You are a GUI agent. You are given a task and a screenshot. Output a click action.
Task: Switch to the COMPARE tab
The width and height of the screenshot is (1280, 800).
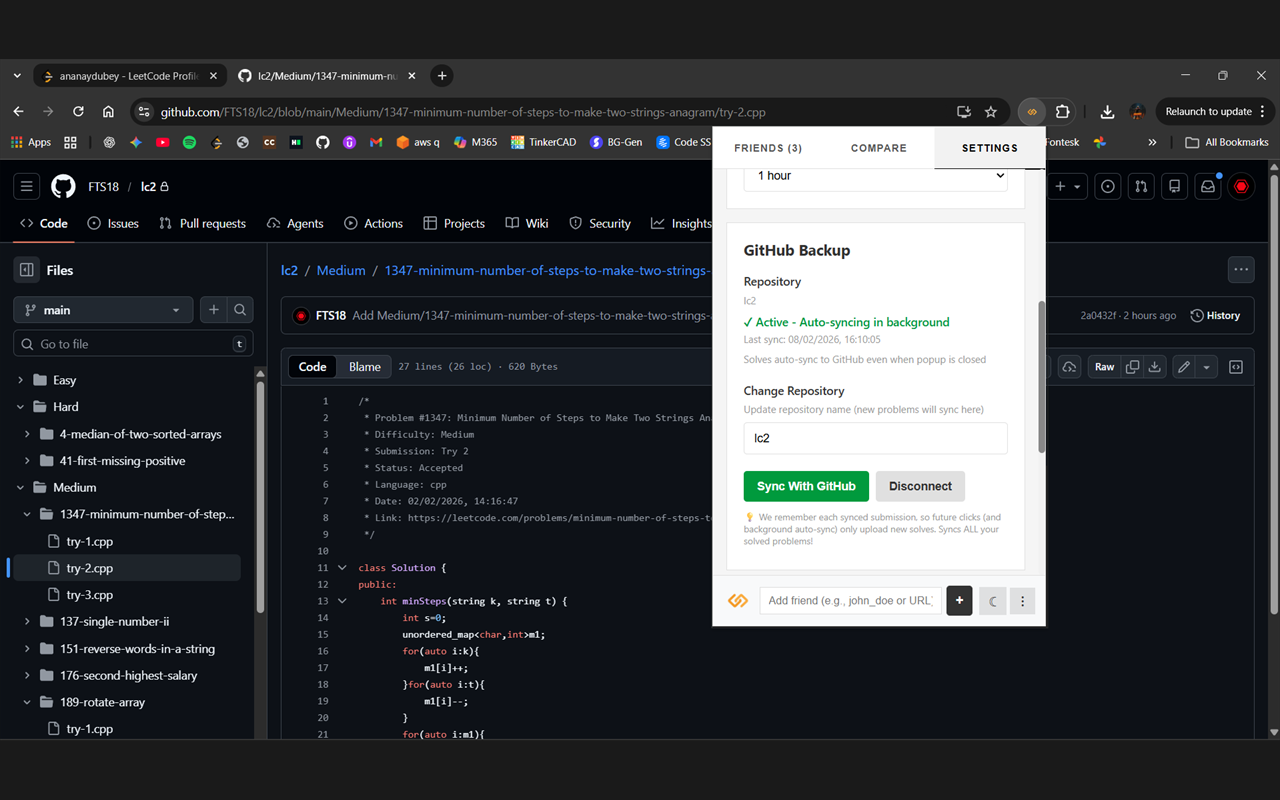click(878, 147)
